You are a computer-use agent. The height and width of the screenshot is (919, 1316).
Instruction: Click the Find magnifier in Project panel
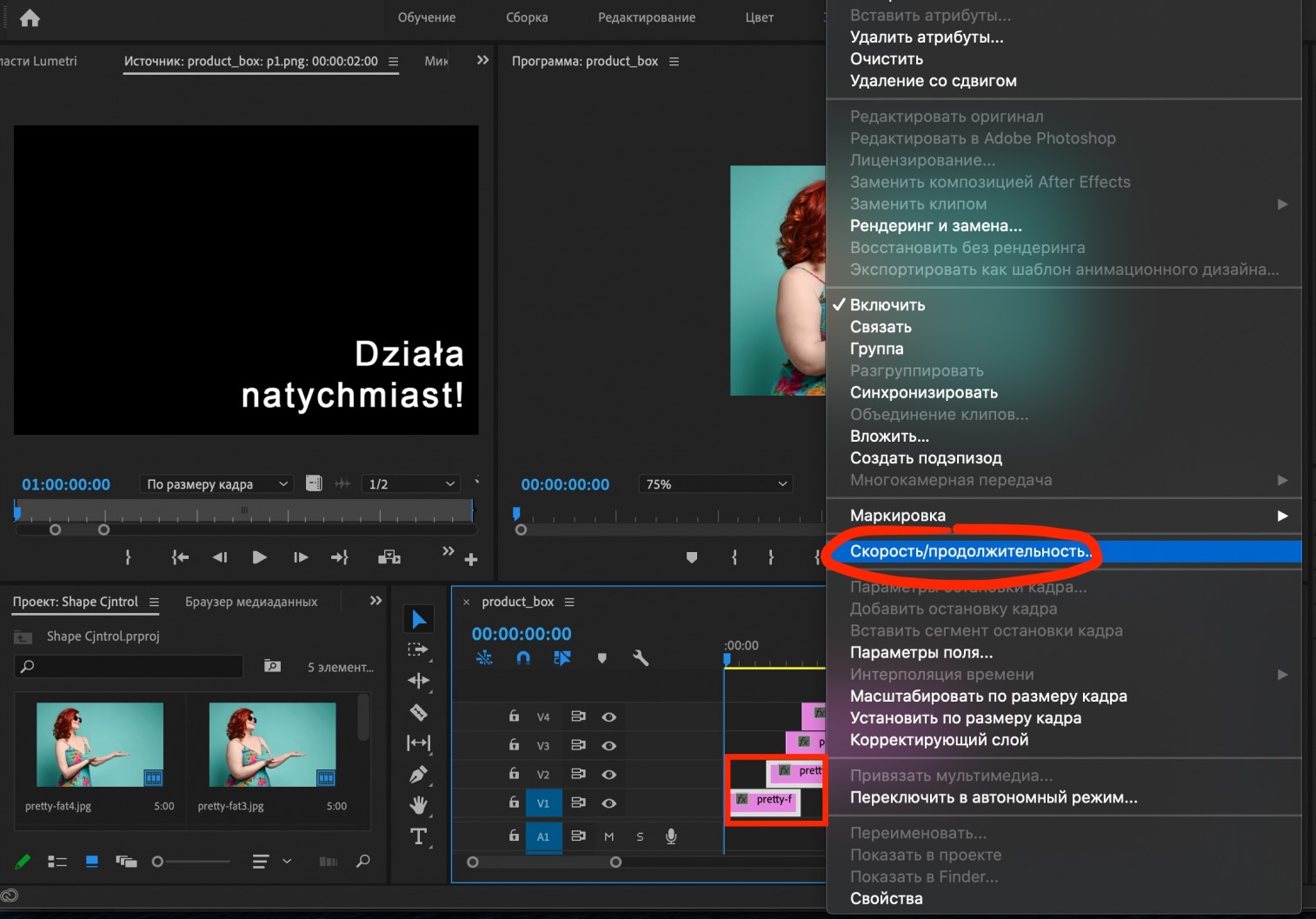click(363, 862)
